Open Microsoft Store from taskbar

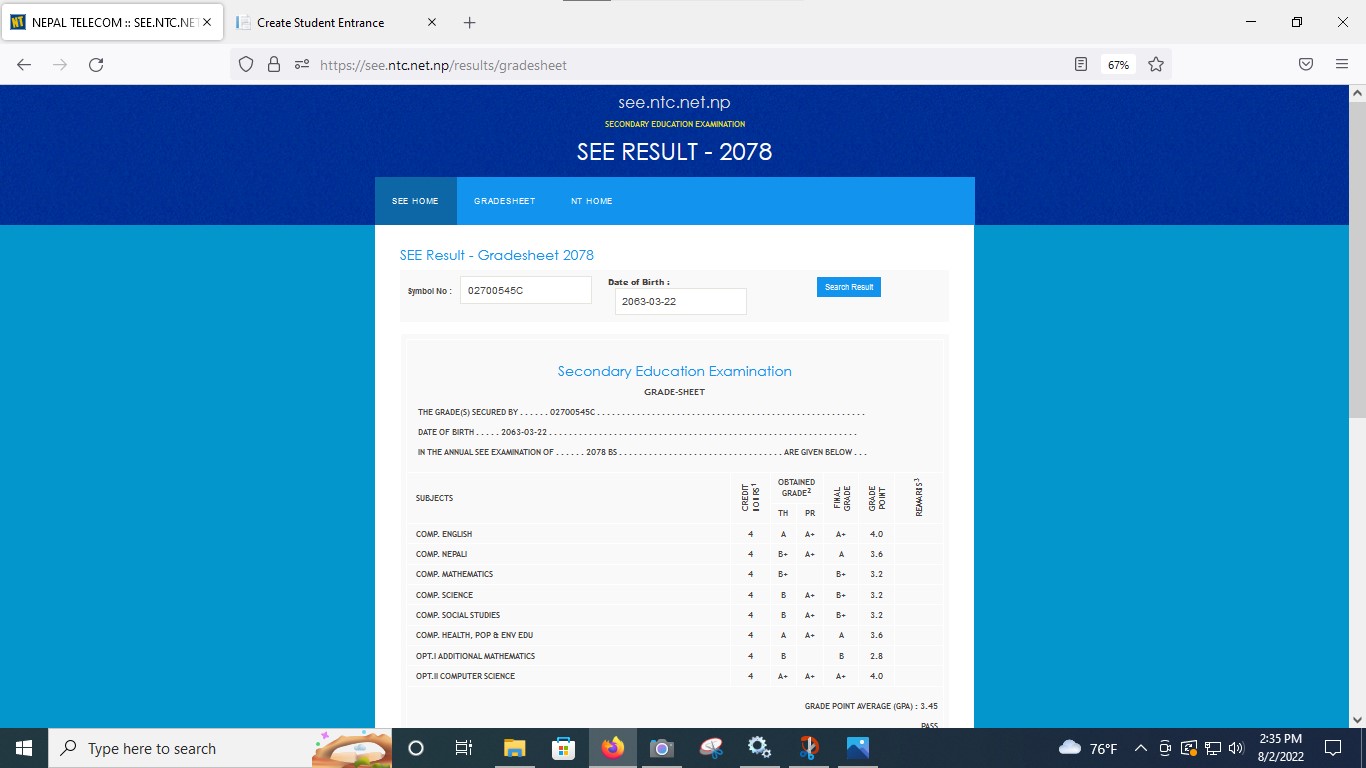[563, 748]
